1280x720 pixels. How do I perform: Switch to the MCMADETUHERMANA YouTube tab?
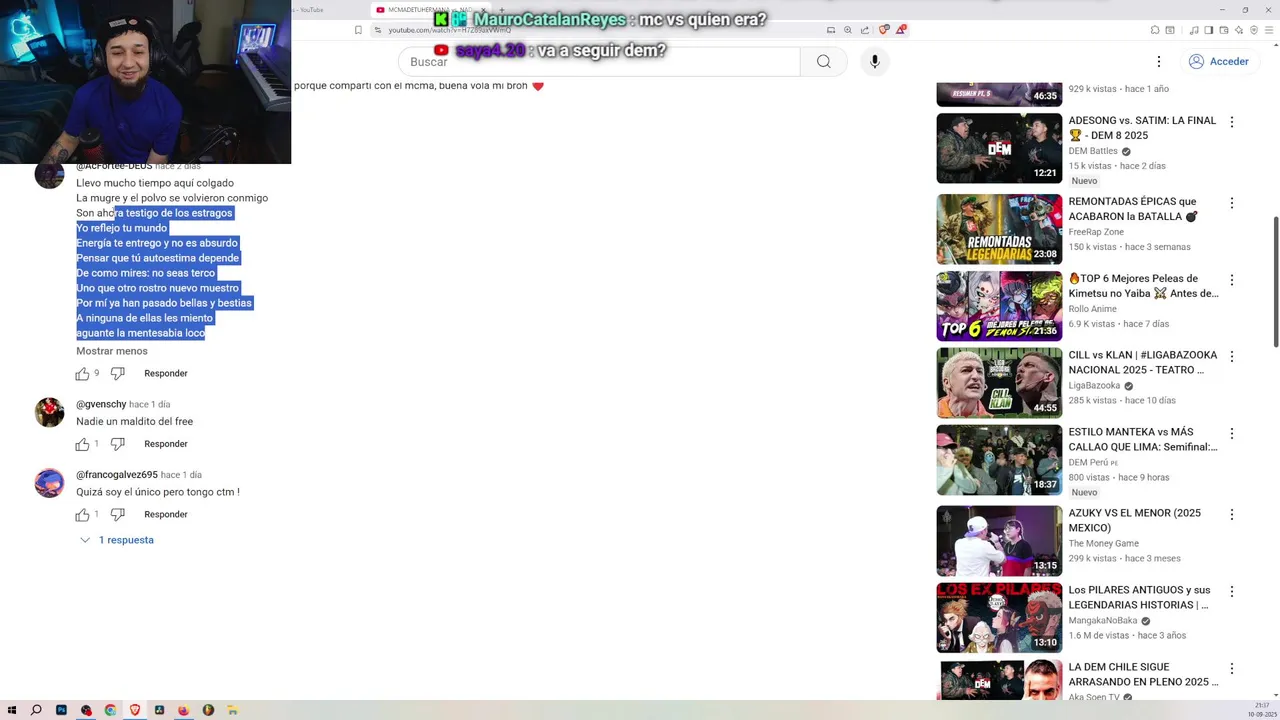click(429, 9)
